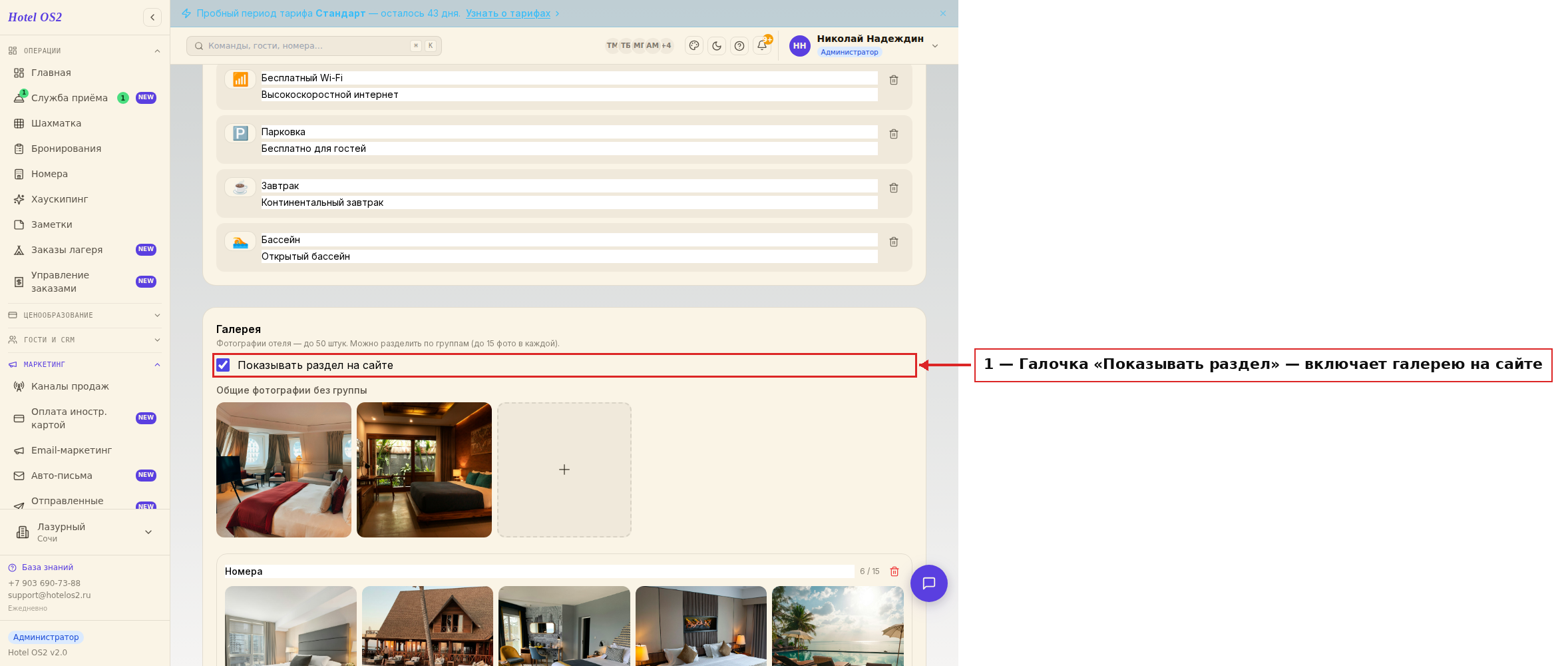Expand the Гости и CRM section
The width and height of the screenshot is (1568, 666).
[x=85, y=340]
